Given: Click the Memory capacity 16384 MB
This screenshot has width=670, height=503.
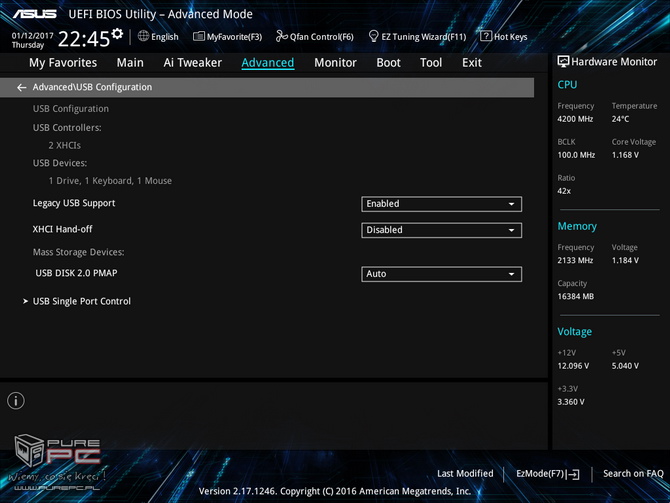Looking at the screenshot, I should (x=576, y=296).
